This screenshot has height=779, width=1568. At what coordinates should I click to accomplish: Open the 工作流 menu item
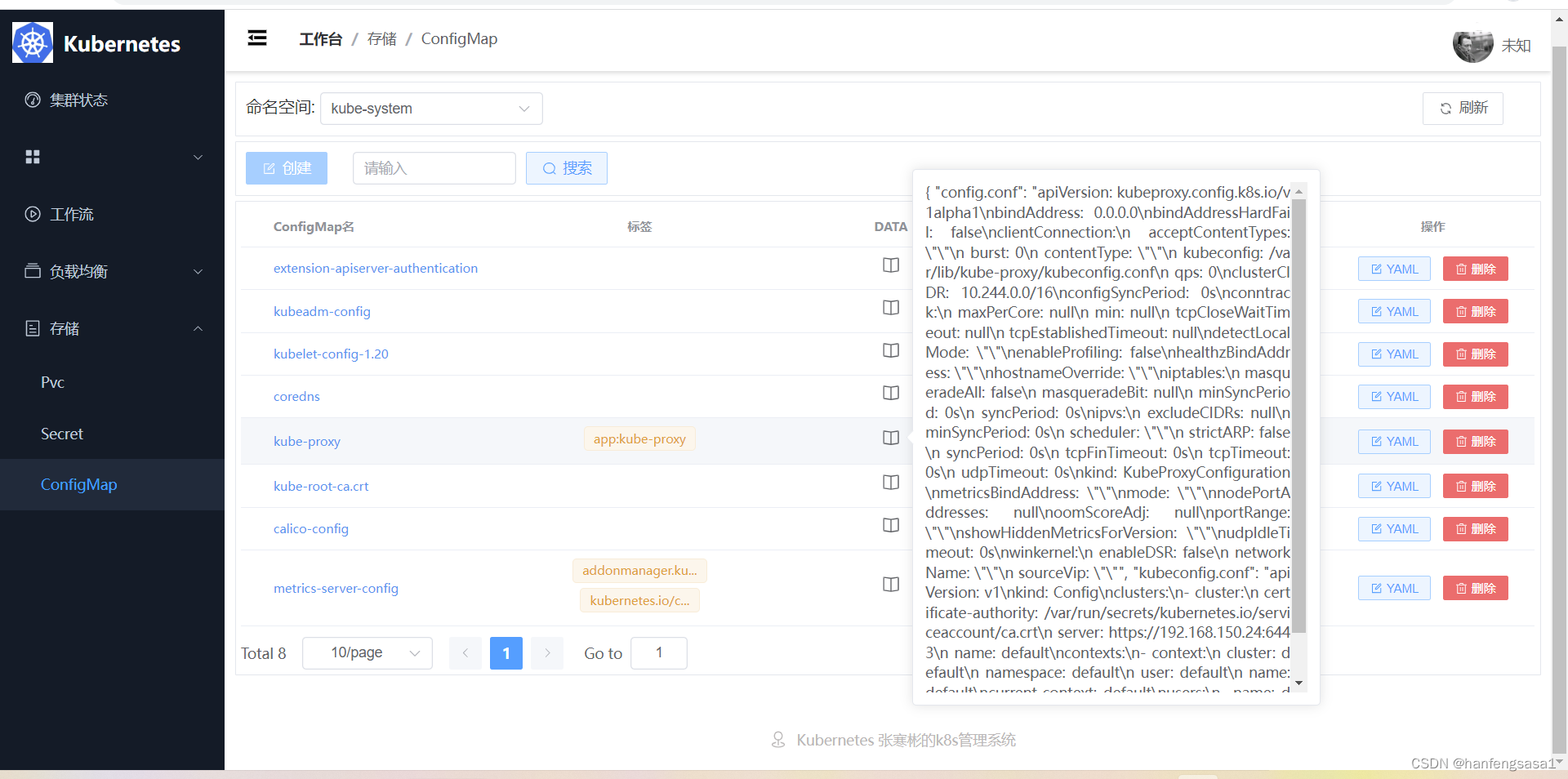tap(112, 214)
